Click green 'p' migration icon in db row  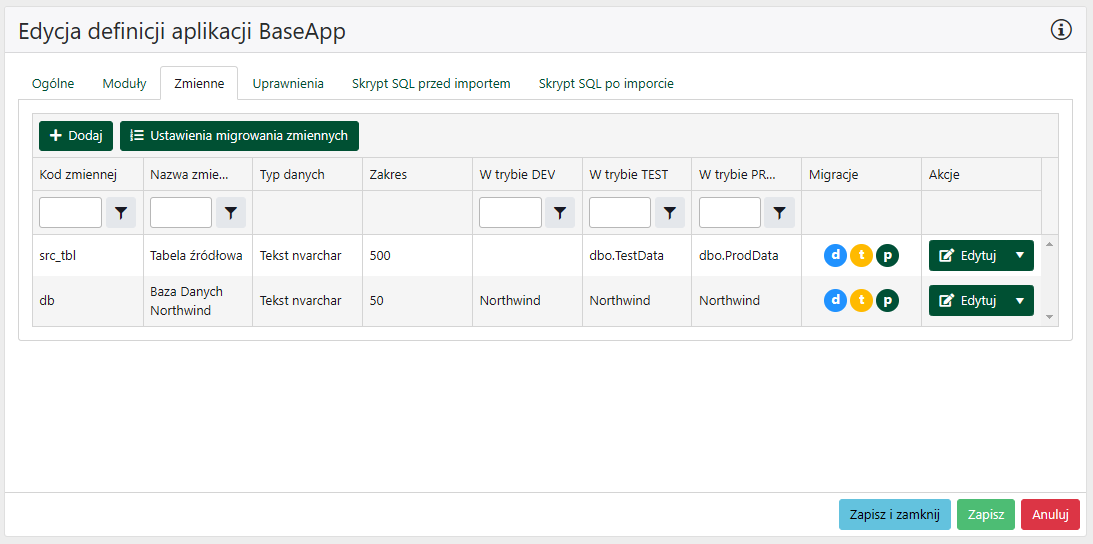887,301
